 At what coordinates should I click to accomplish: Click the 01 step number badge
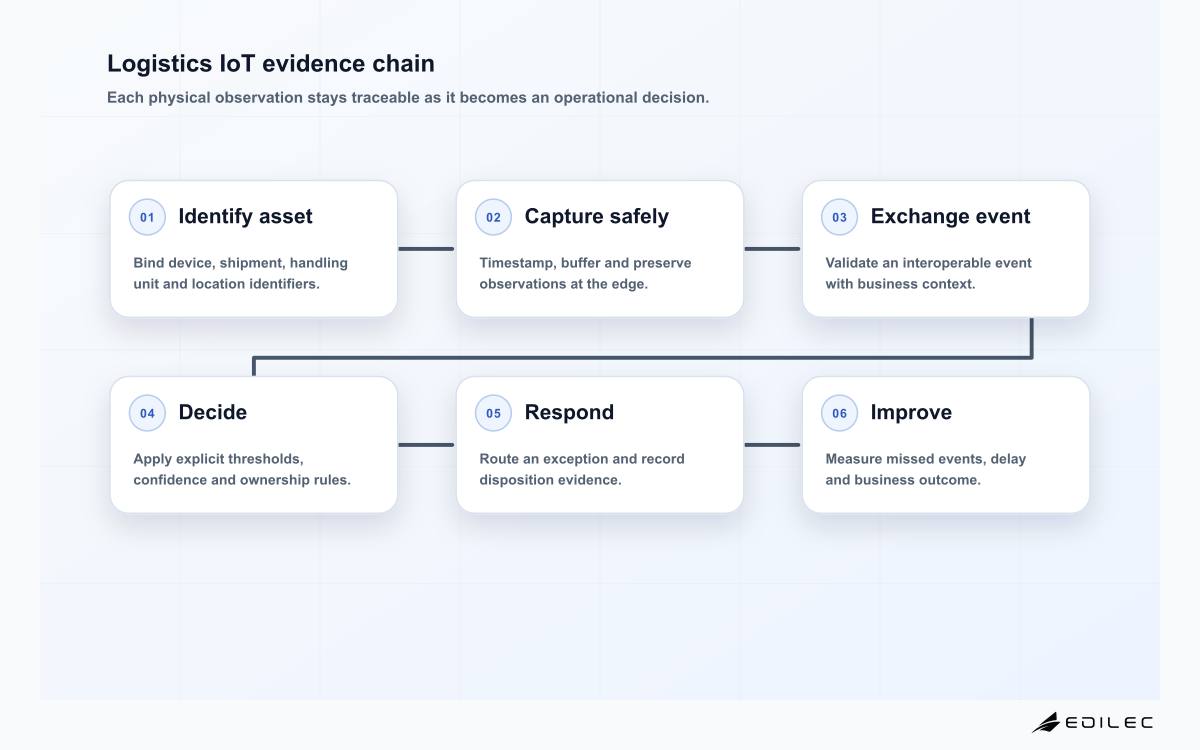click(x=147, y=217)
